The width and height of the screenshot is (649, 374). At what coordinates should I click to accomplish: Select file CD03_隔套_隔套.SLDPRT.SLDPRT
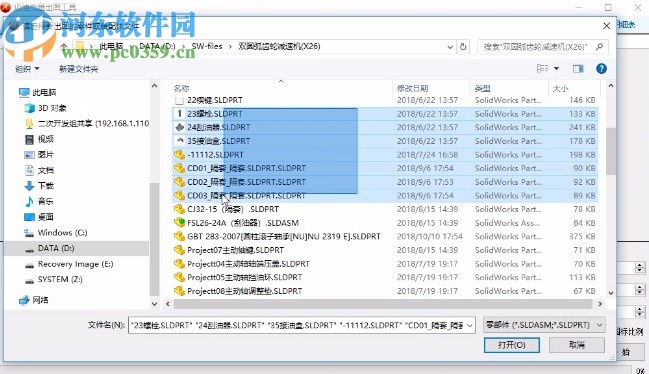click(x=384, y=195)
